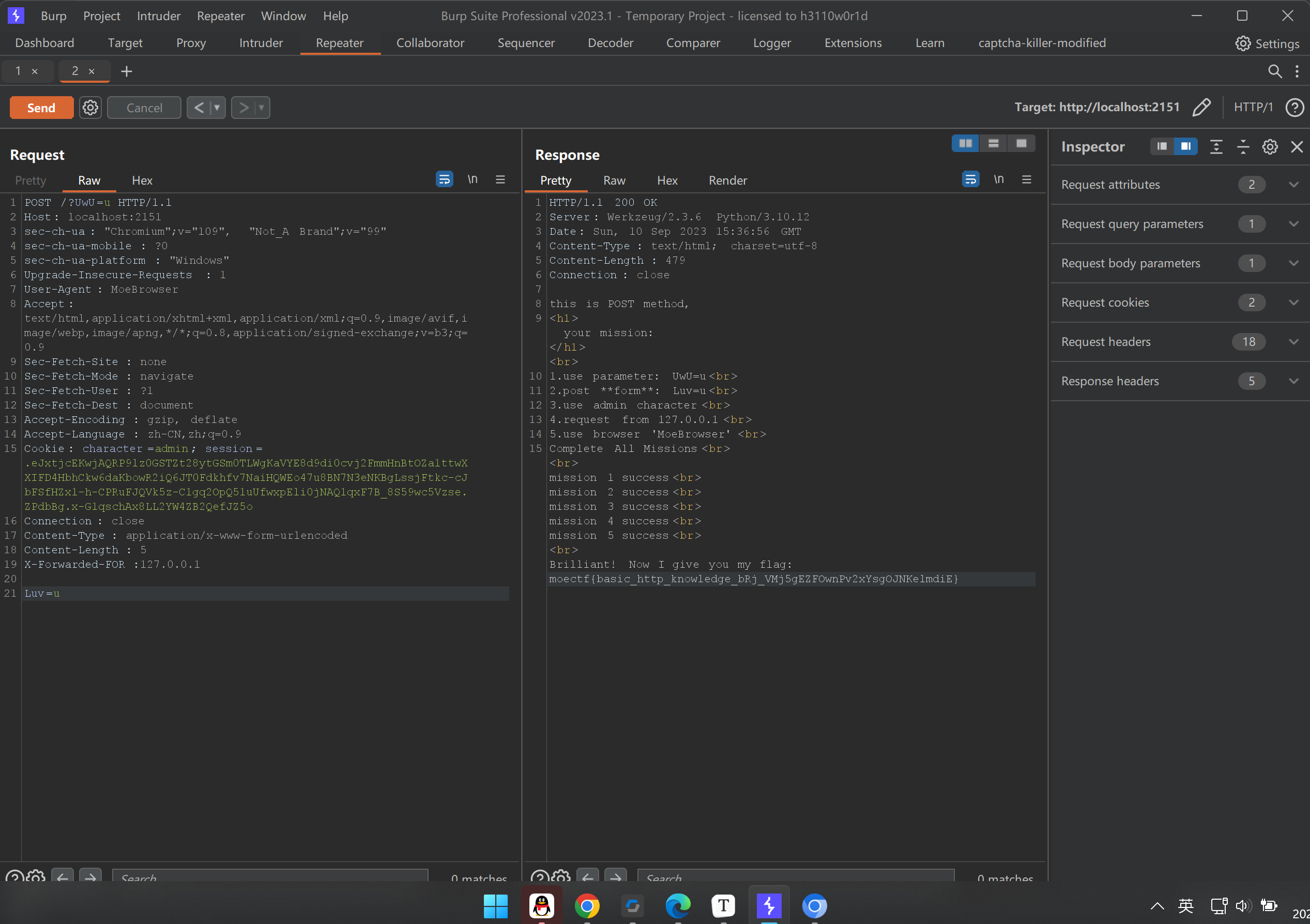Click the edit target pencil icon
Screen dimensions: 1310x924
pyautogui.click(x=1201, y=108)
